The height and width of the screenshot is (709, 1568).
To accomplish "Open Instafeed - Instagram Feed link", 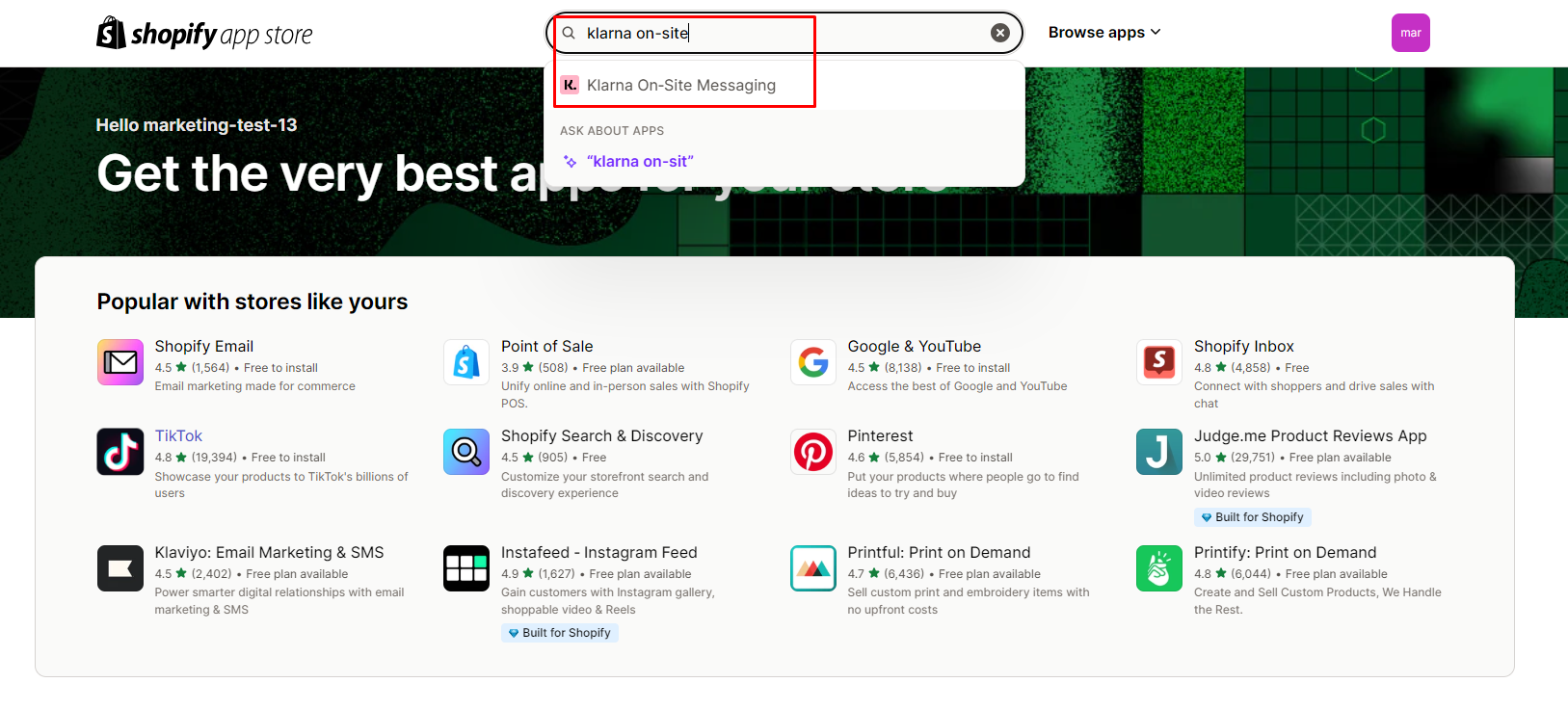I will tap(599, 553).
